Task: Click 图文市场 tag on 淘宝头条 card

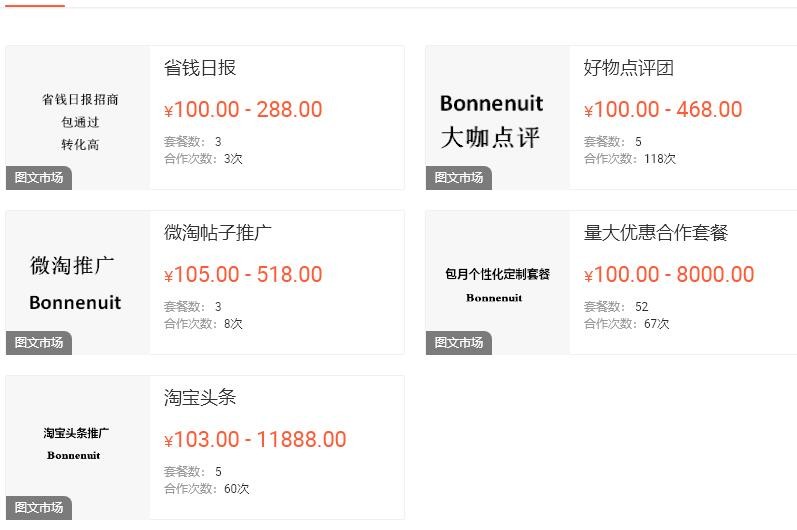Action: [39, 508]
